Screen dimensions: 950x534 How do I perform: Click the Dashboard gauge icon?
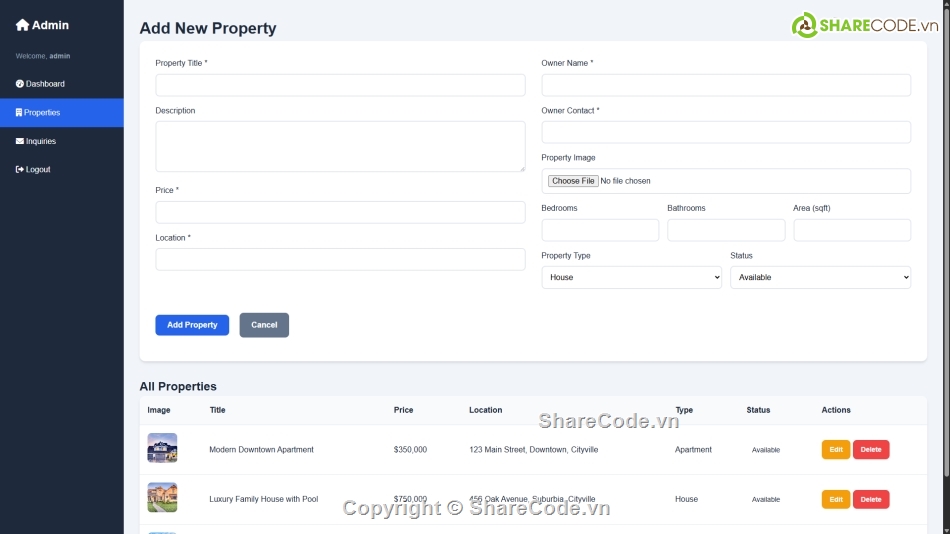point(19,84)
